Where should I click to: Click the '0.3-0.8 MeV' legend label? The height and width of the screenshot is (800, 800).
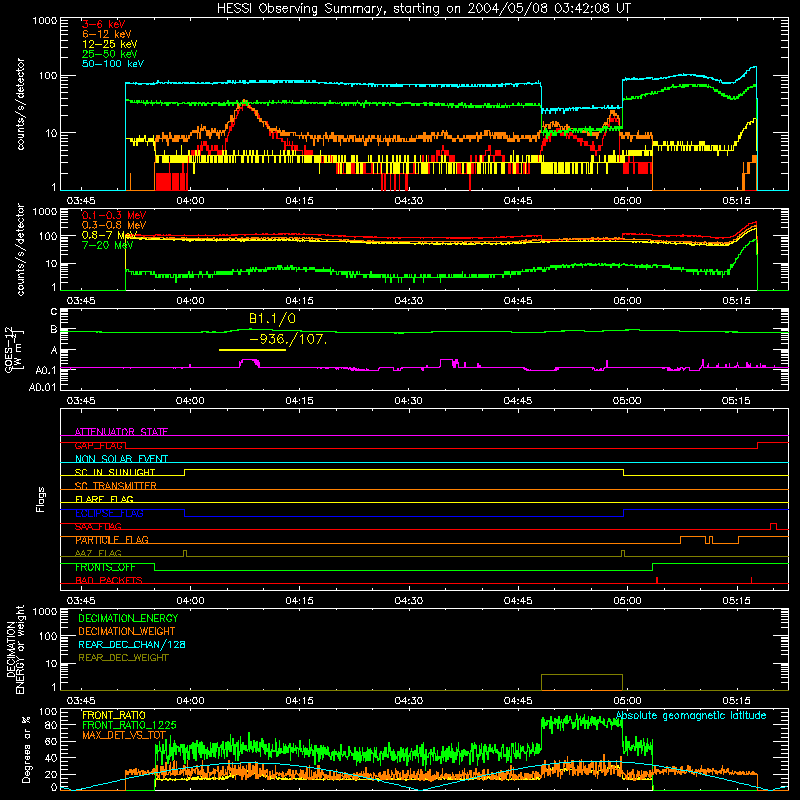click(x=114, y=226)
